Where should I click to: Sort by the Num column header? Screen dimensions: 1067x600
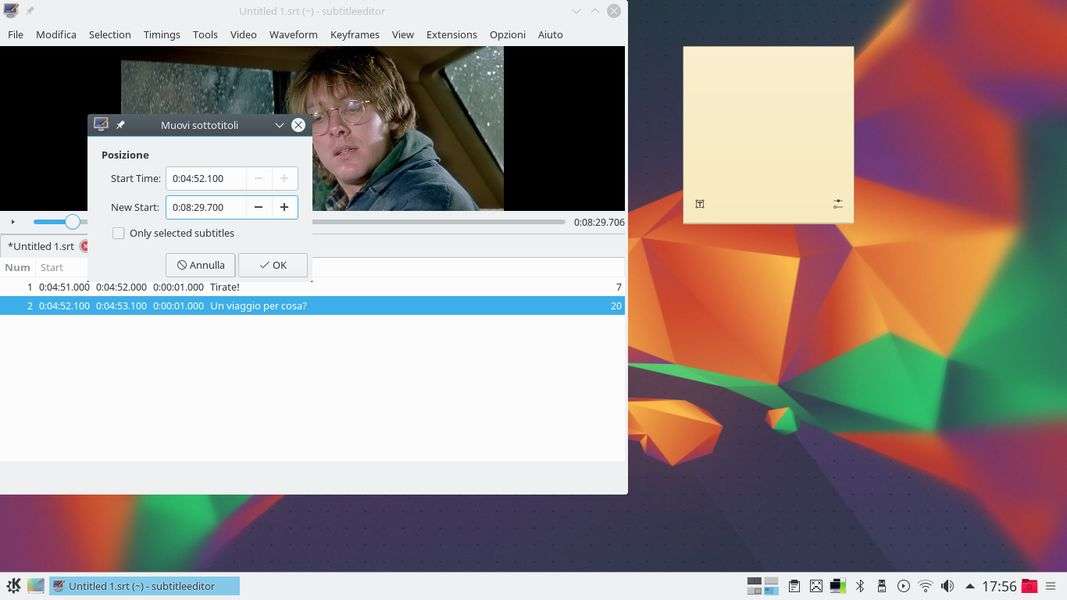[18, 267]
